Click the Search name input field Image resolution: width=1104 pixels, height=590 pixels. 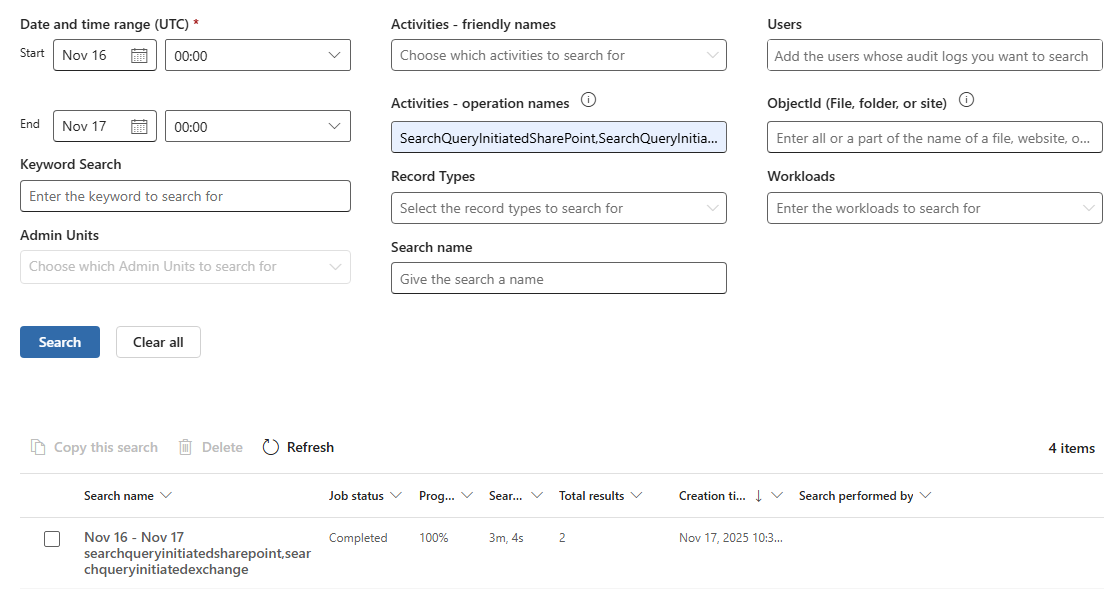(558, 278)
